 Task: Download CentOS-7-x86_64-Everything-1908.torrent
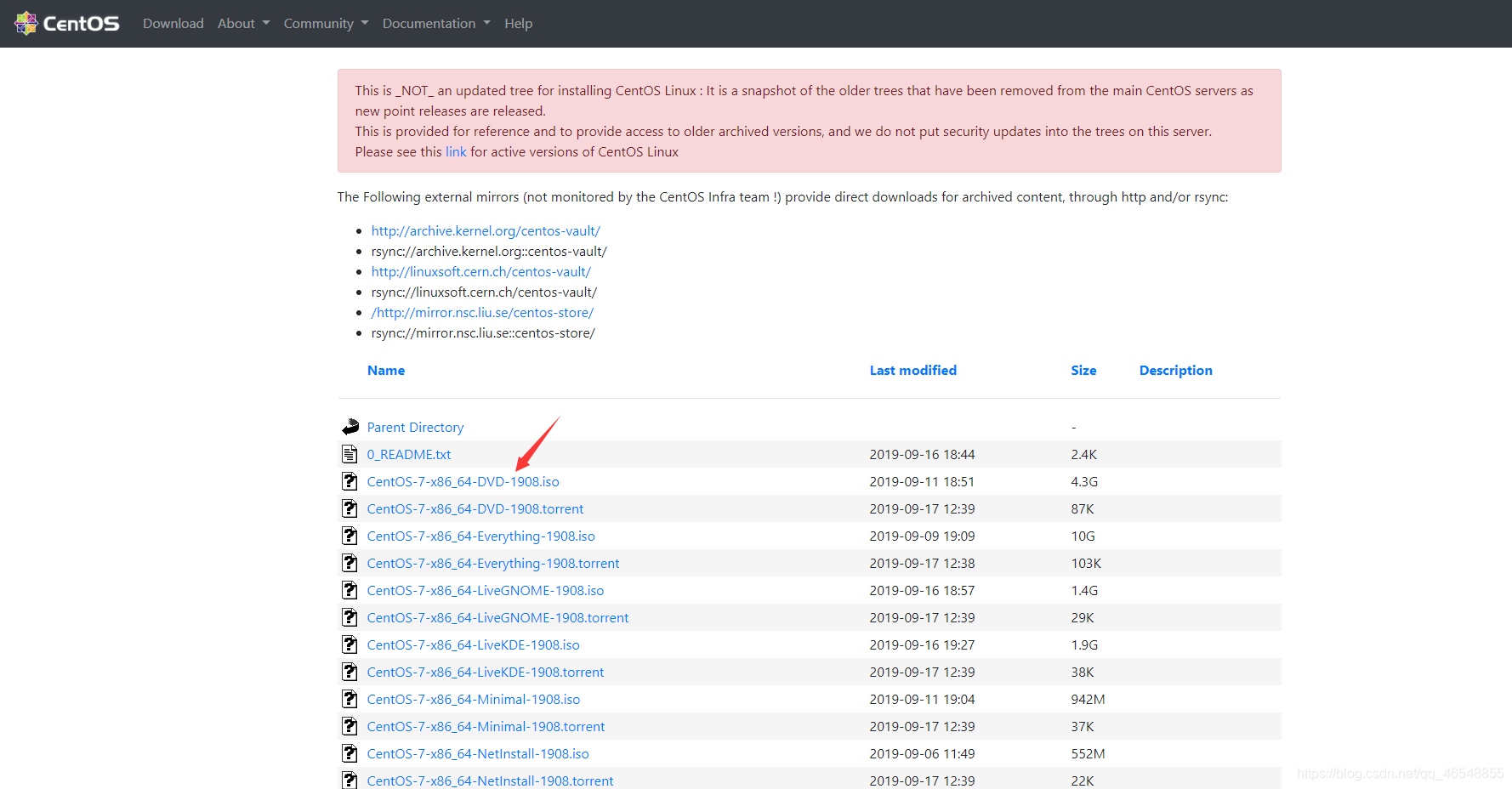click(x=493, y=564)
